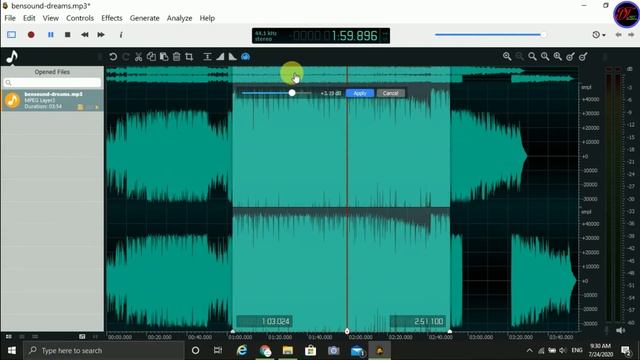
Task: Delete the selection with the trash icon
Action: pos(176,57)
